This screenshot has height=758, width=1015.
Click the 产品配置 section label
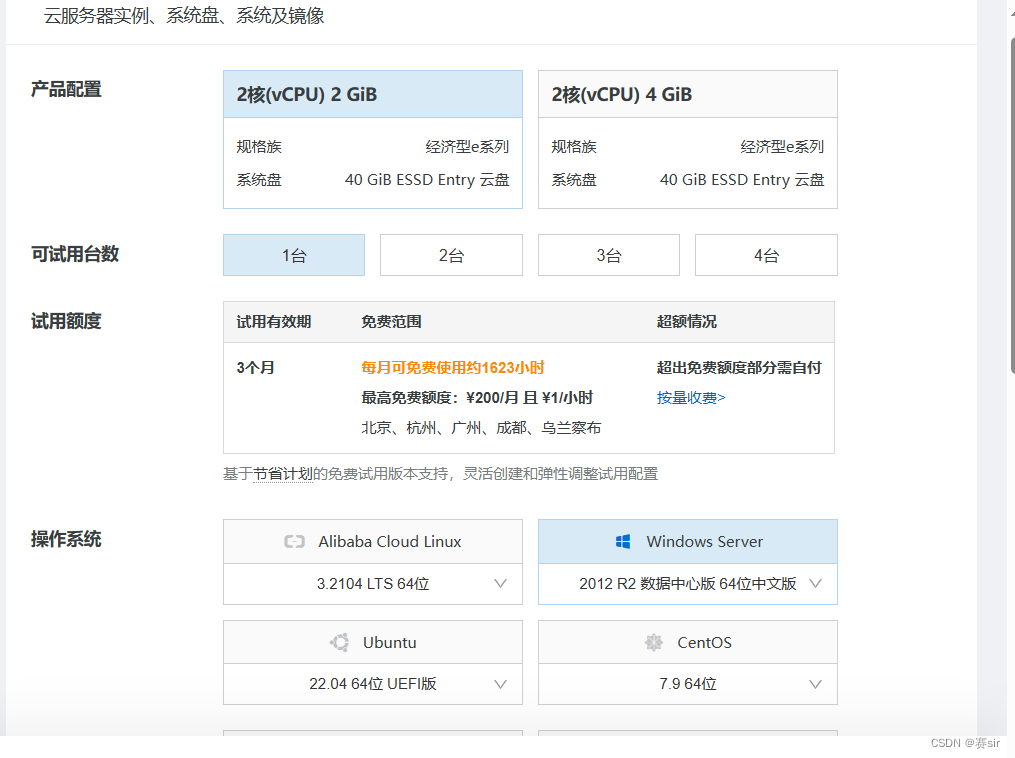66,89
